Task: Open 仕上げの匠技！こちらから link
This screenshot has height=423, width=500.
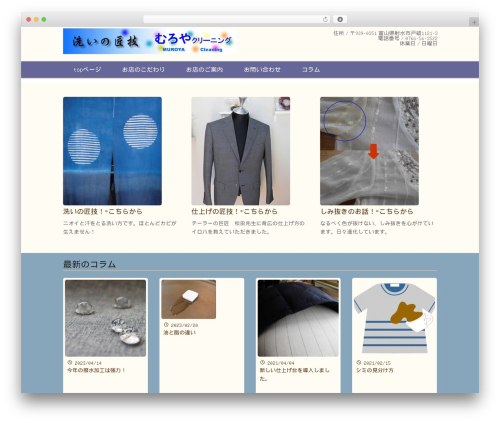Action: click(234, 211)
